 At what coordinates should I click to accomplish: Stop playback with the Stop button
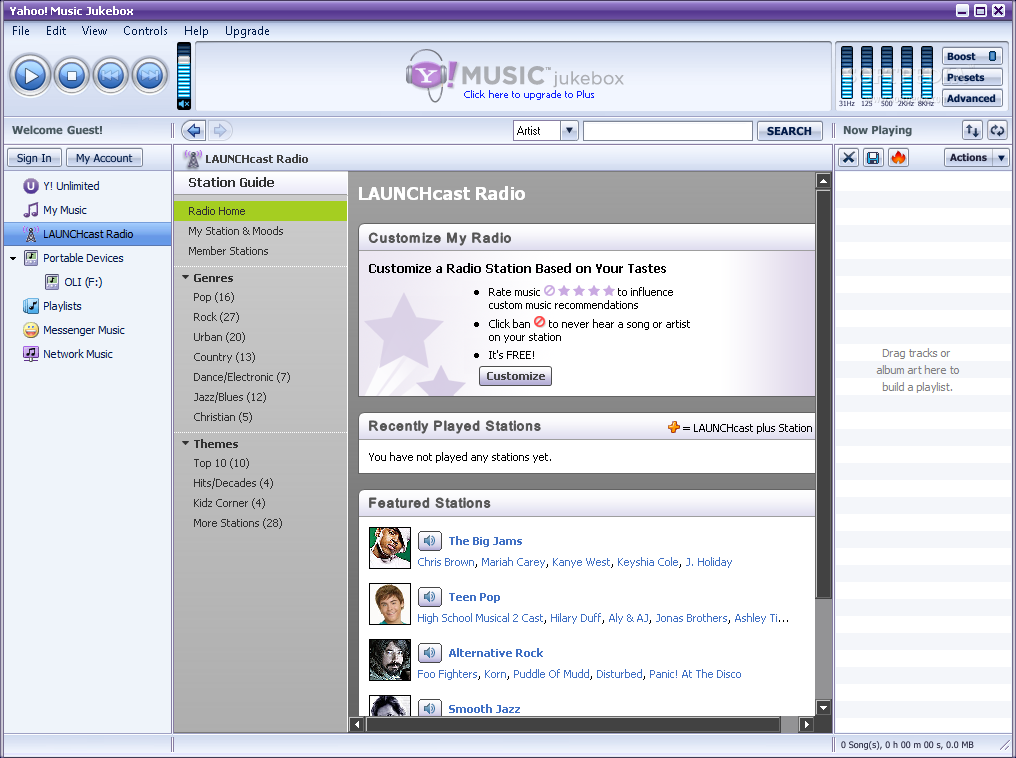[71, 76]
